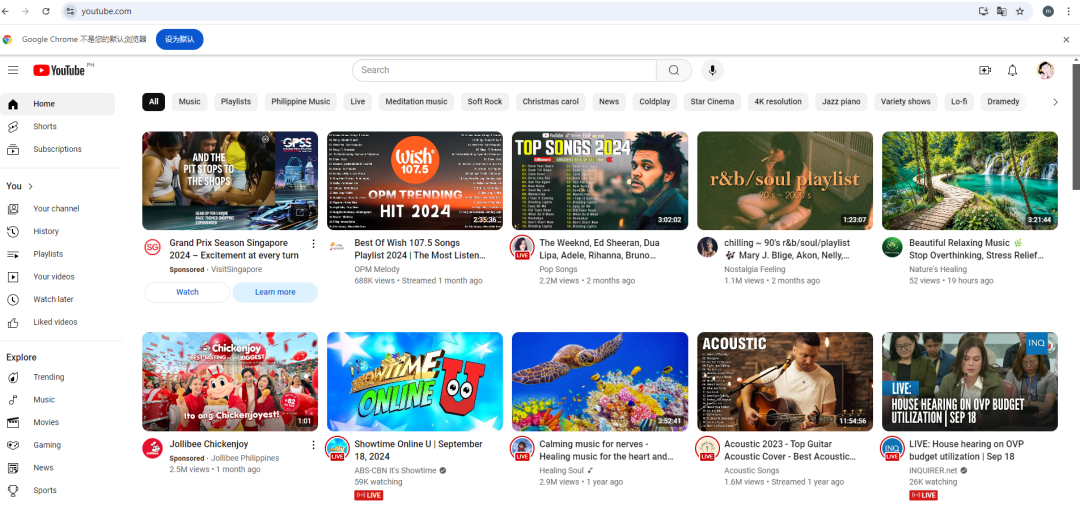
Task: Select the Christmas carol chip
Action: (550, 102)
